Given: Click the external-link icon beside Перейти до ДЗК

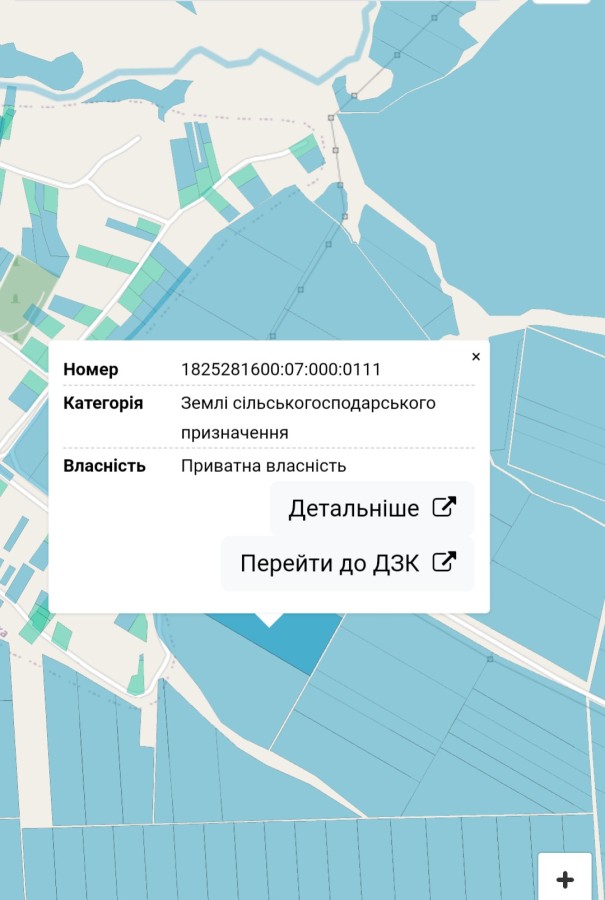Looking at the screenshot, I should click(x=443, y=562).
